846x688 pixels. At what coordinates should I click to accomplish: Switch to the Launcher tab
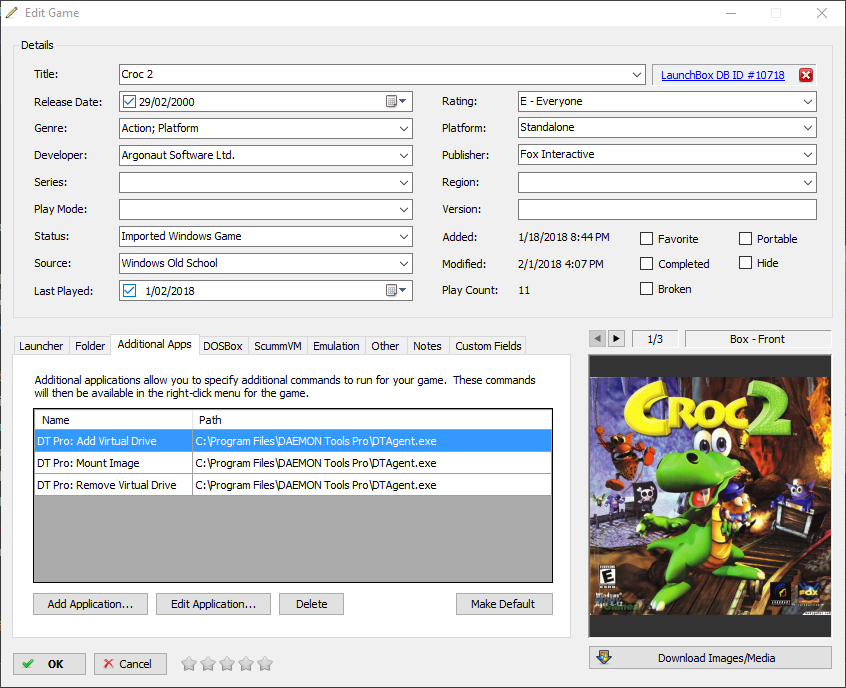point(41,346)
